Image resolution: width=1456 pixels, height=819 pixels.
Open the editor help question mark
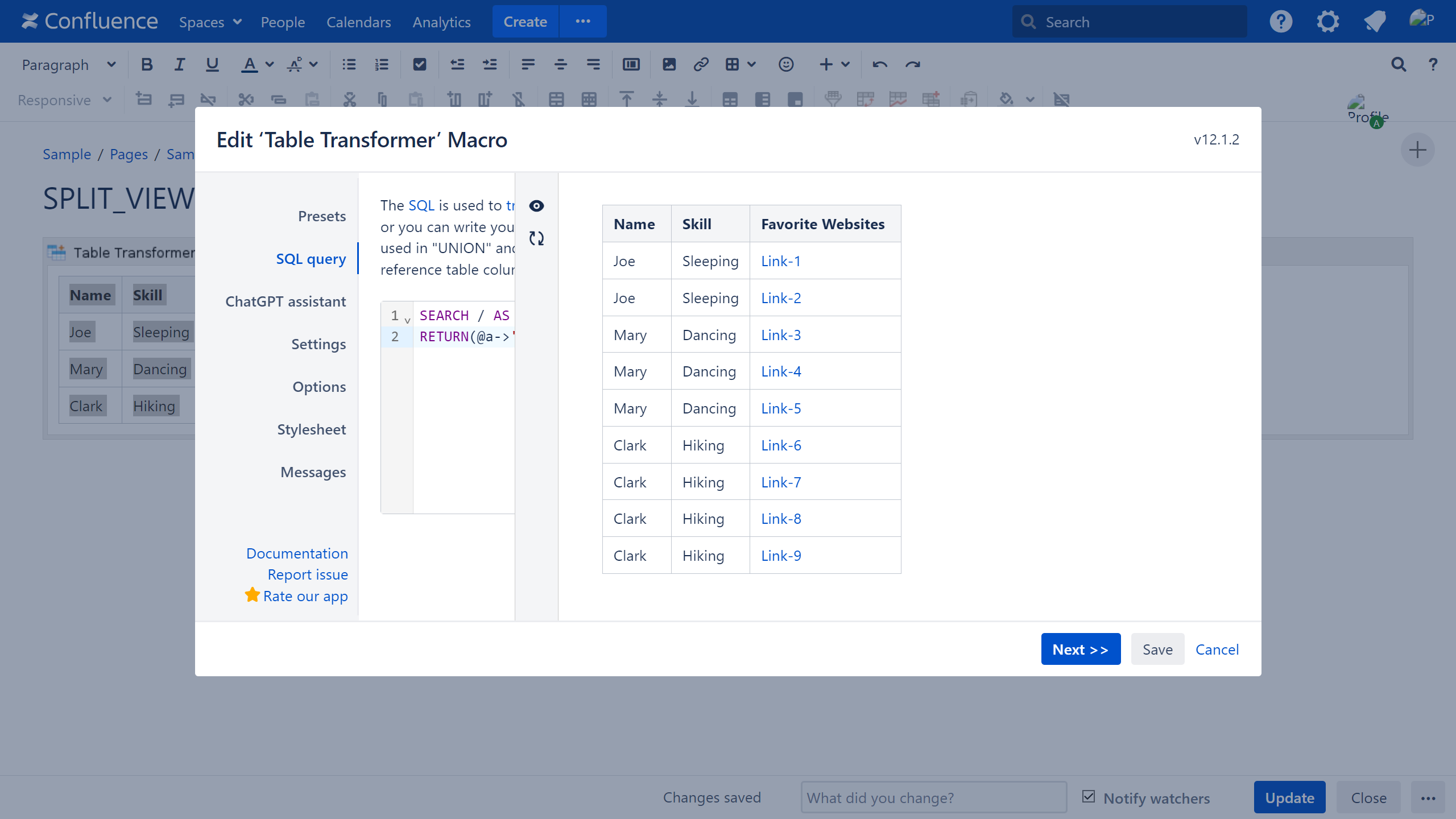click(1433, 64)
